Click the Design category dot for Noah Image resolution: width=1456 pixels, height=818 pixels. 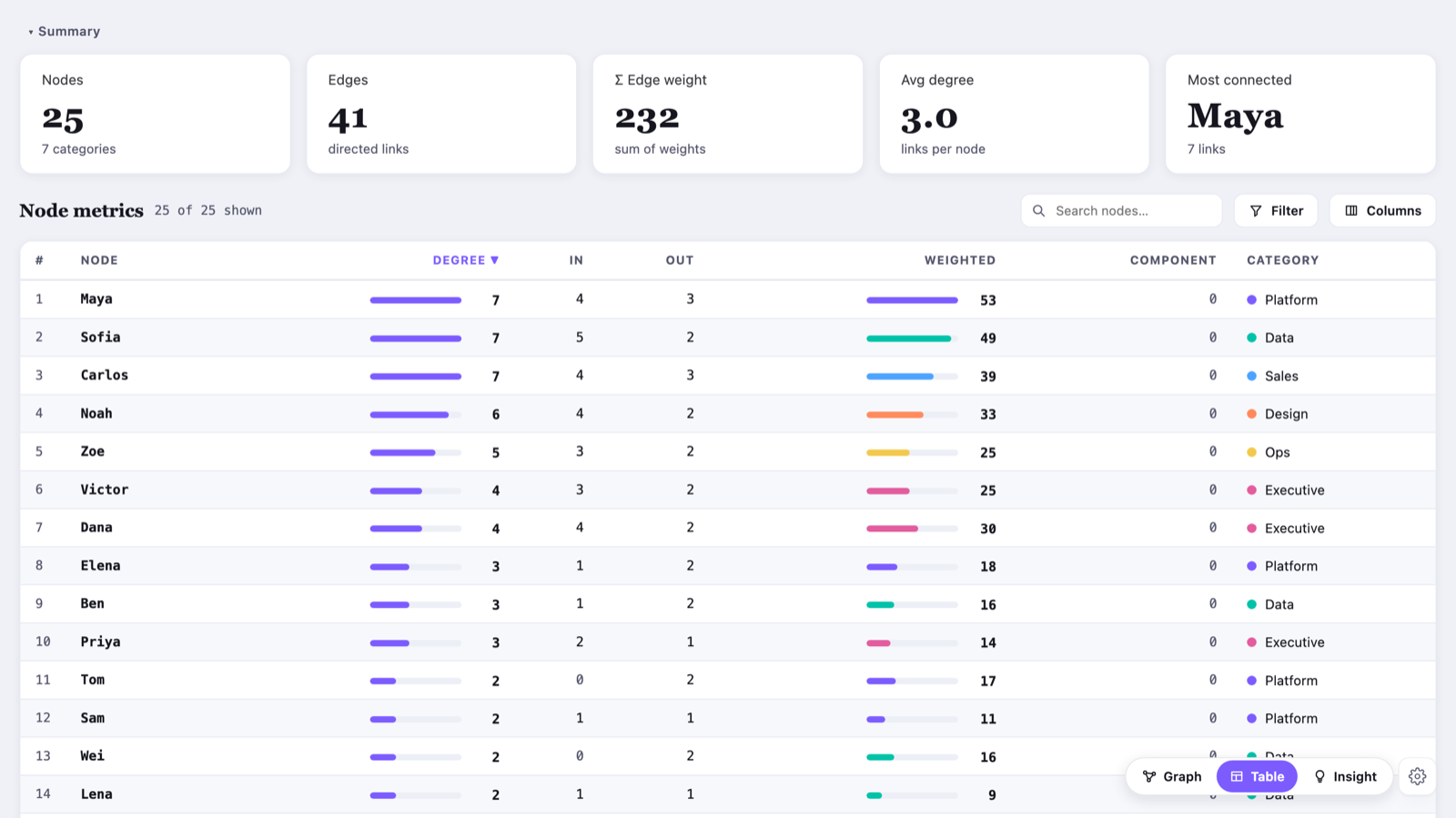[1251, 414]
